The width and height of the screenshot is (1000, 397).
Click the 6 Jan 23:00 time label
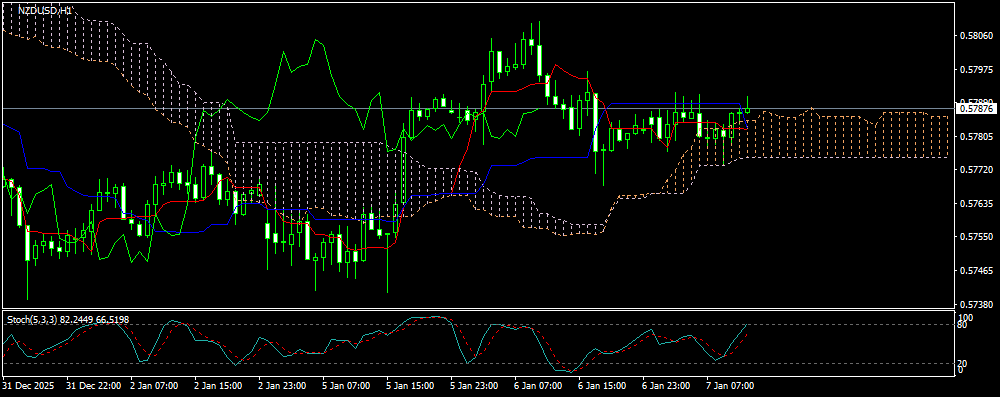[x=666, y=386]
